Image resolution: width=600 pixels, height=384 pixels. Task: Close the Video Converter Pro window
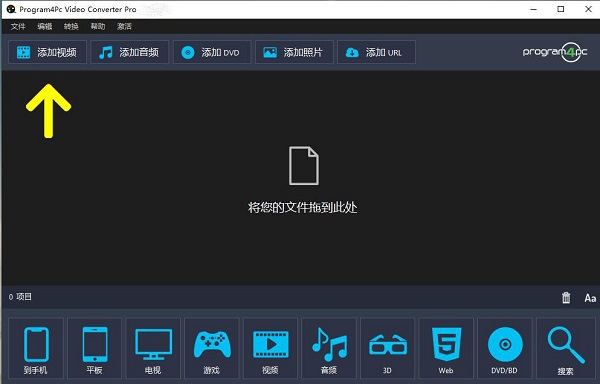click(x=589, y=9)
